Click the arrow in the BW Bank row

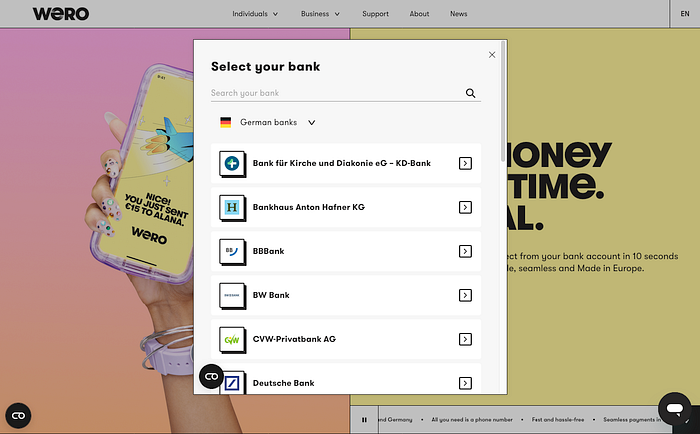[465, 295]
